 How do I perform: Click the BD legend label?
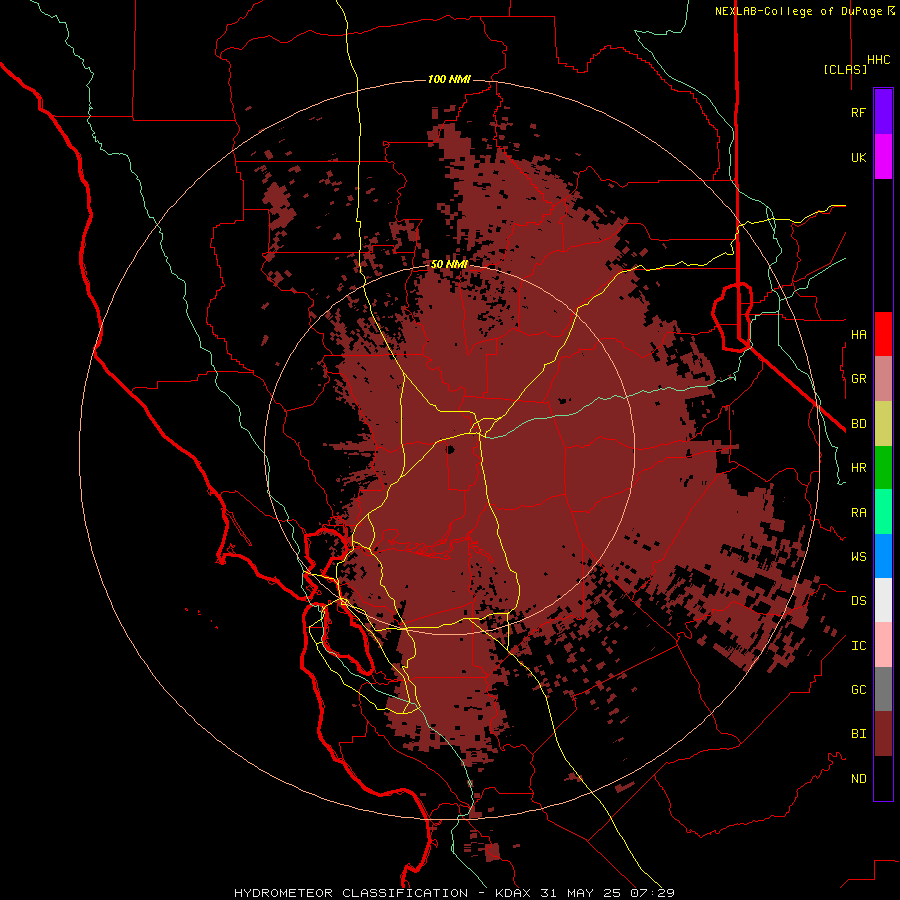point(859,424)
